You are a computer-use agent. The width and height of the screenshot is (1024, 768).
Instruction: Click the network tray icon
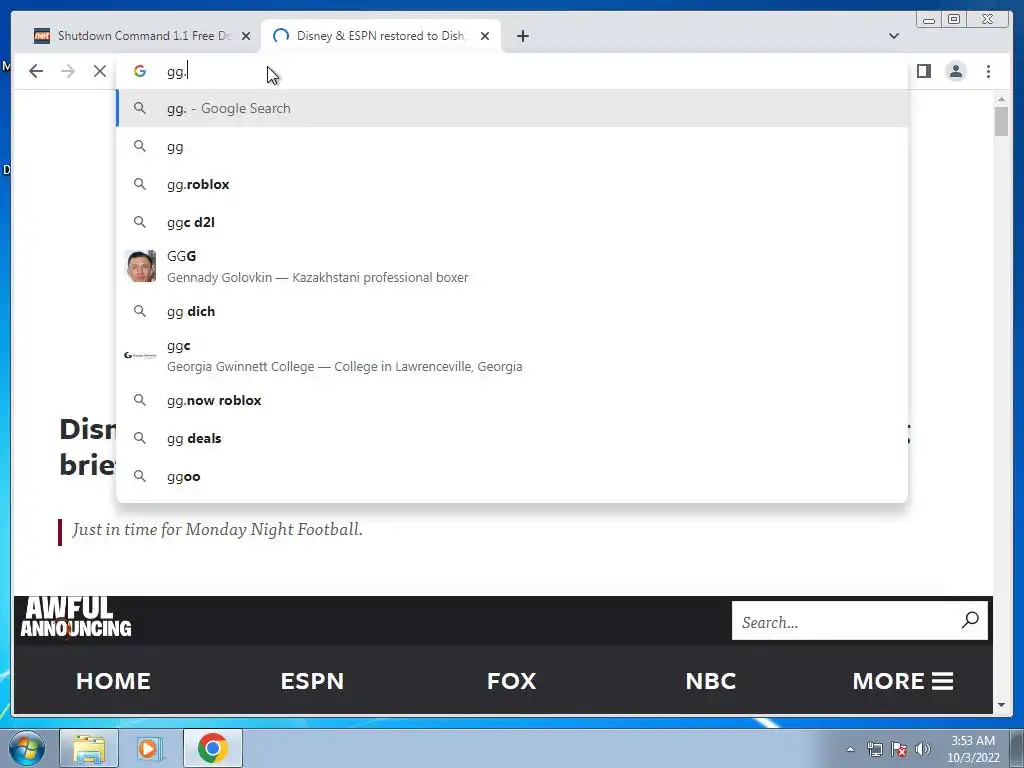tap(874, 749)
